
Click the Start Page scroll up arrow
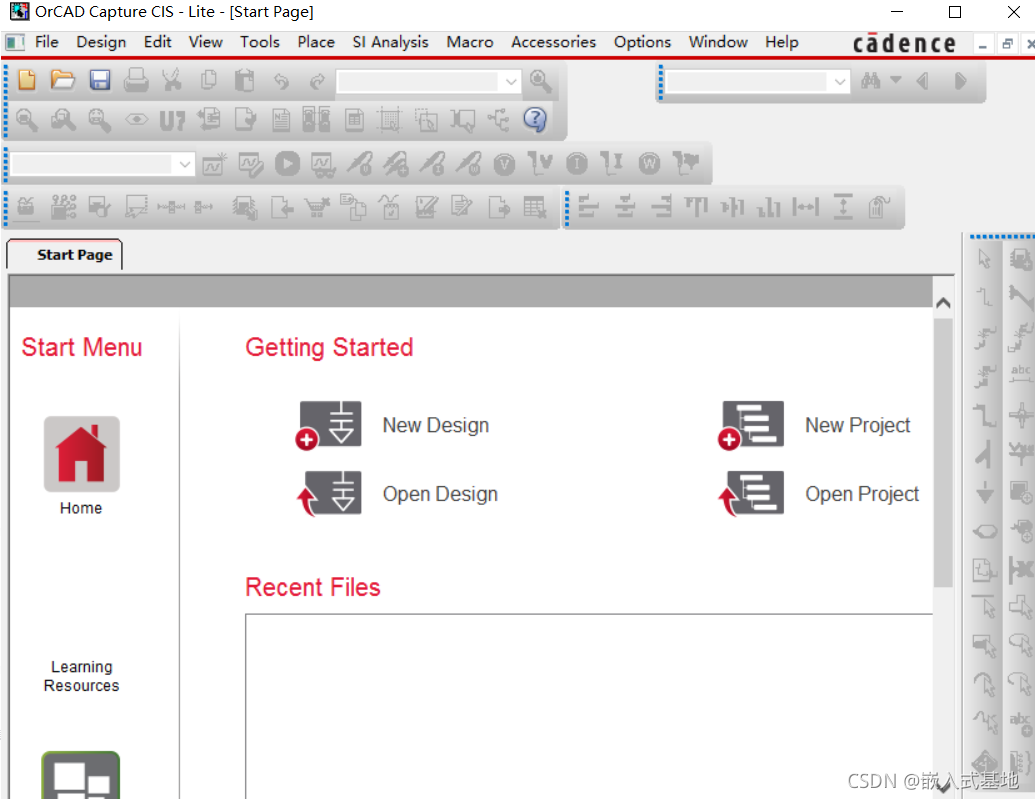[943, 302]
